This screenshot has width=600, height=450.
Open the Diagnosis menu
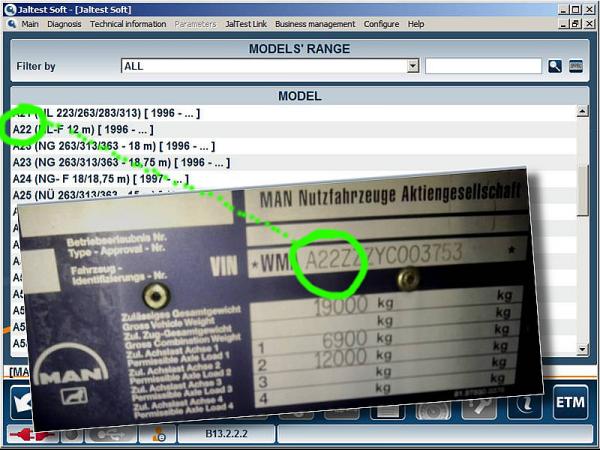(64, 24)
